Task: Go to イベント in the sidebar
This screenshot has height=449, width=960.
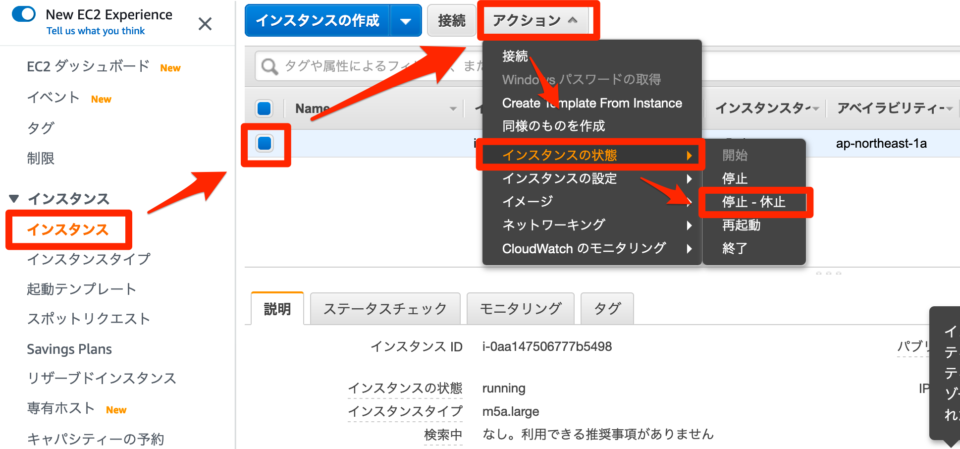Action: [53, 97]
